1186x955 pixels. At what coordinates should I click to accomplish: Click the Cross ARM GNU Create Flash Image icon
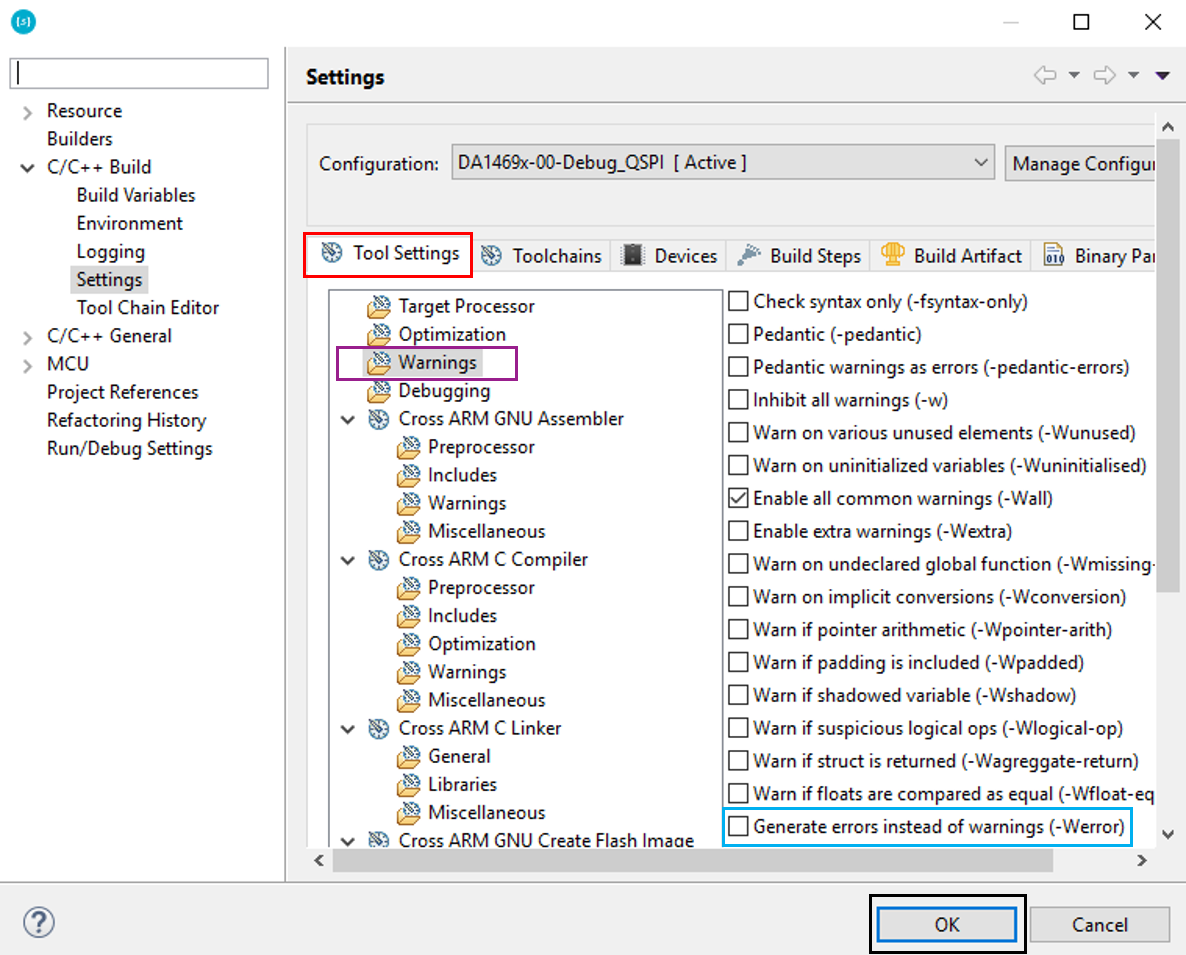379,839
